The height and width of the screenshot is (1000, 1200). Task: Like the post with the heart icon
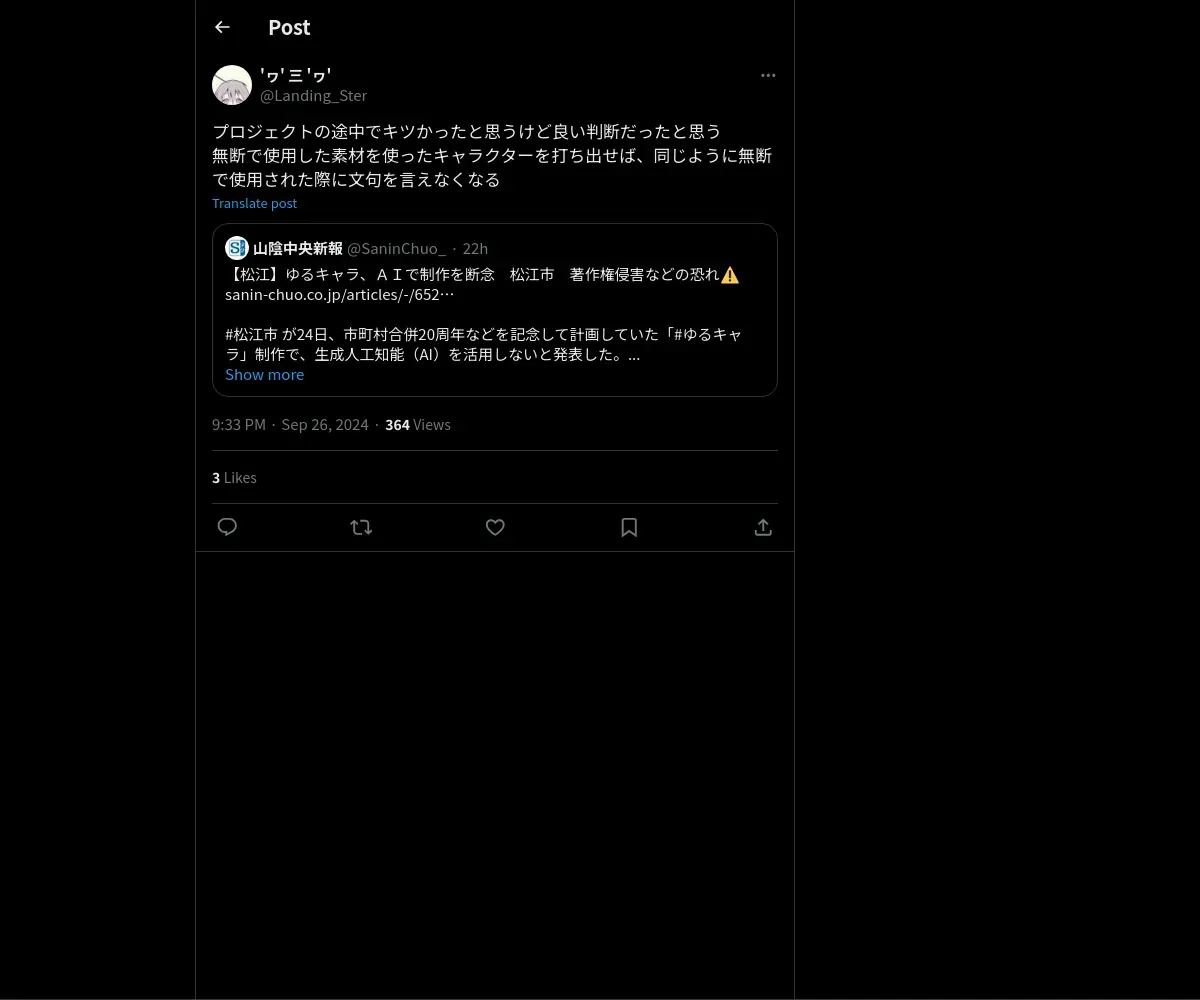click(495, 527)
